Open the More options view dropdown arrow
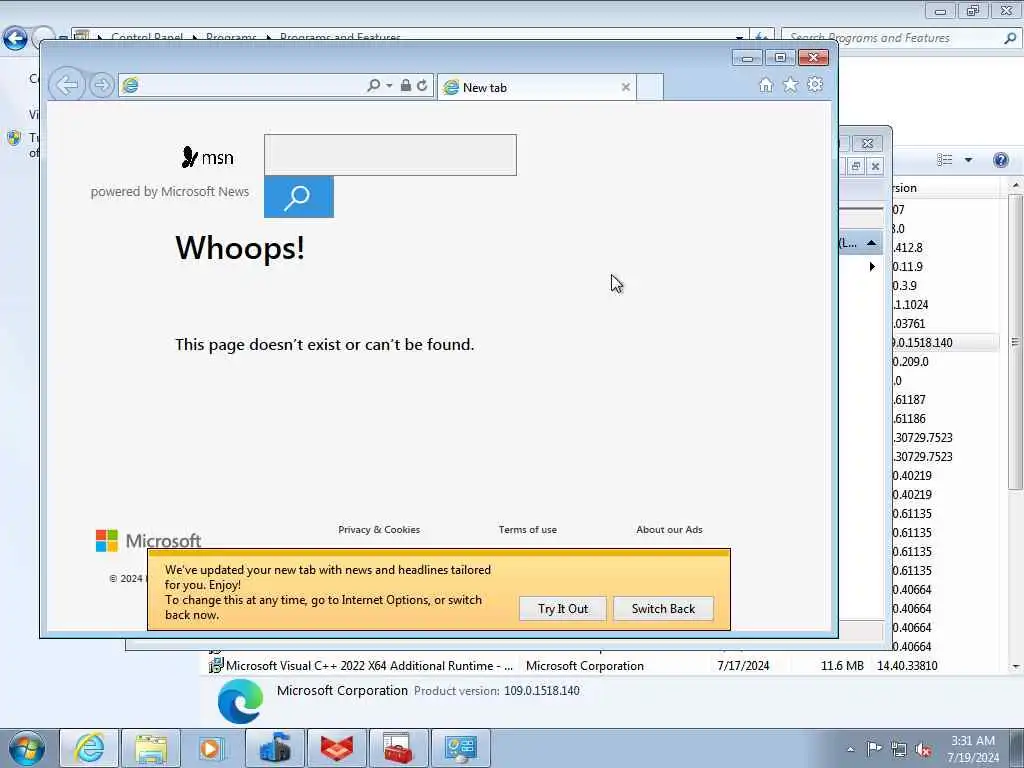The image size is (1024, 768). [968, 160]
